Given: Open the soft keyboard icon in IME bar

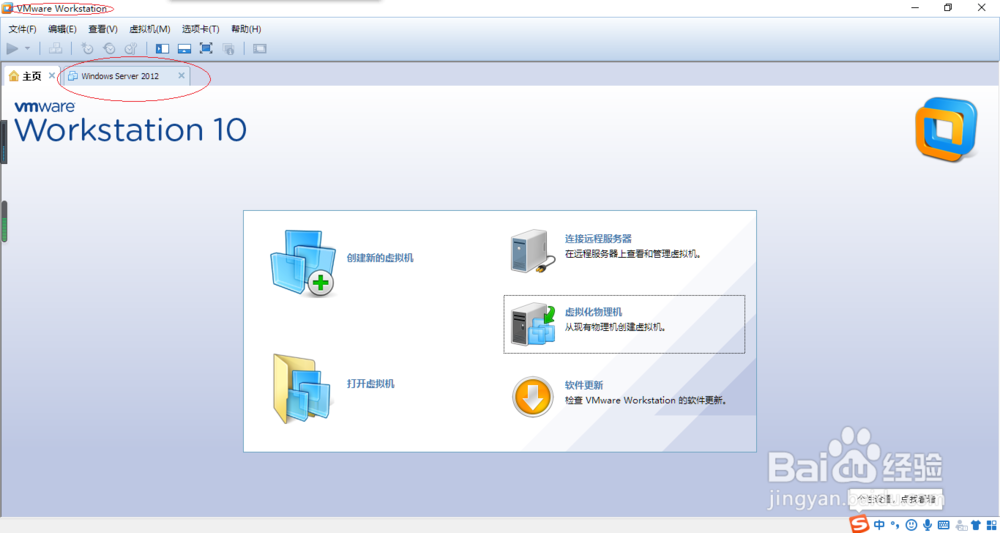Looking at the screenshot, I should [x=943, y=525].
